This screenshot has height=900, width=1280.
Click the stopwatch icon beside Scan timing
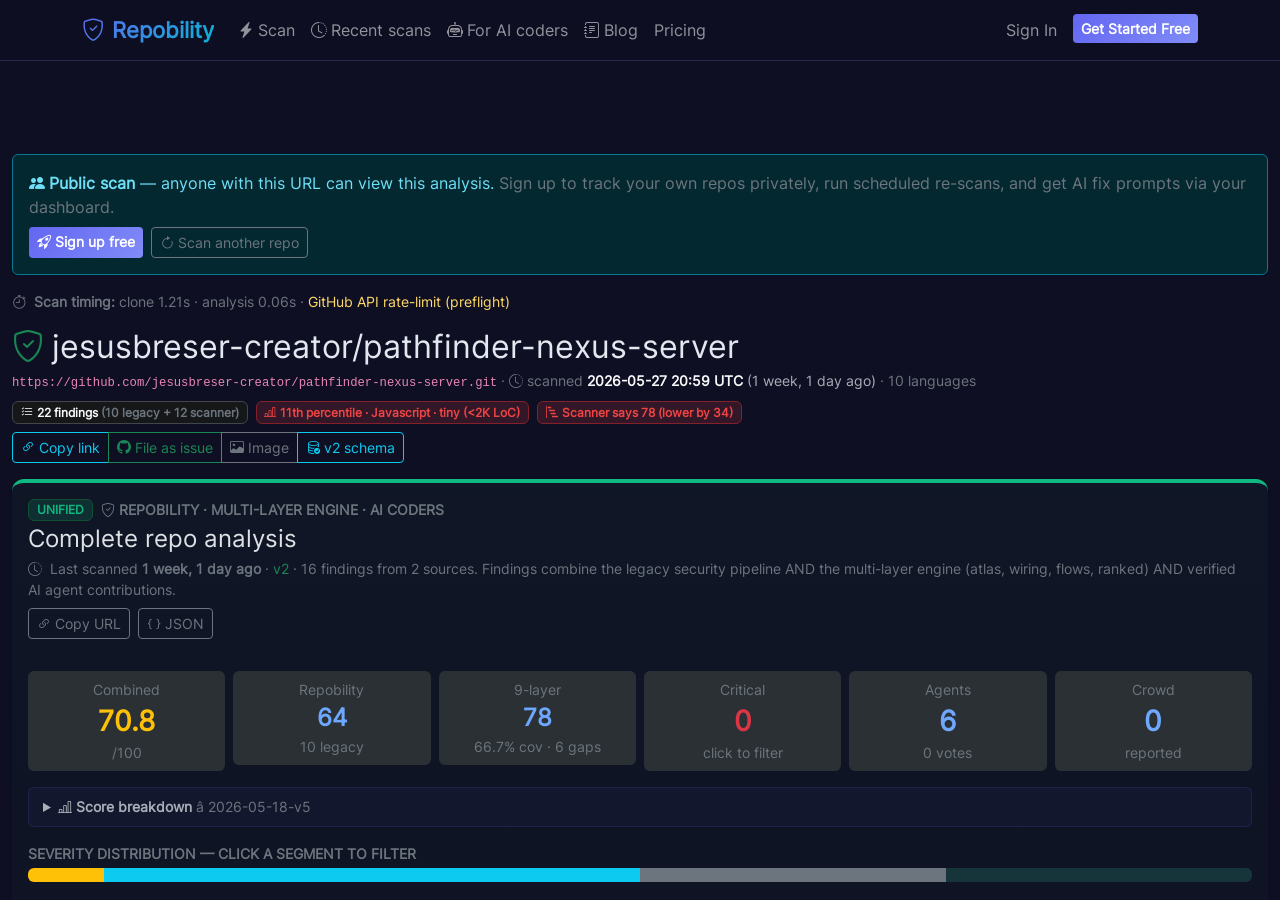click(x=19, y=302)
